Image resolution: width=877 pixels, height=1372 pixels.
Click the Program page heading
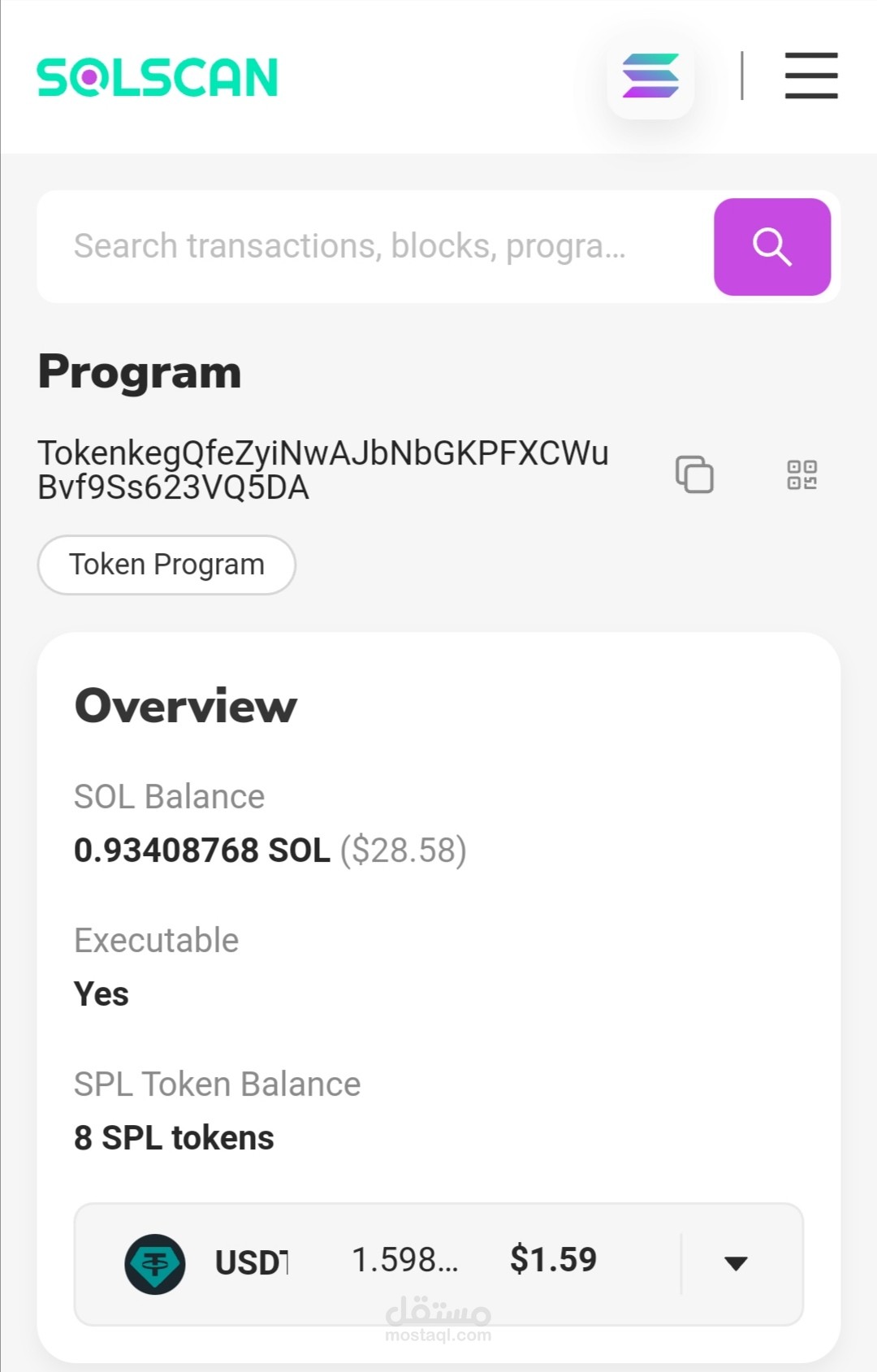(140, 372)
